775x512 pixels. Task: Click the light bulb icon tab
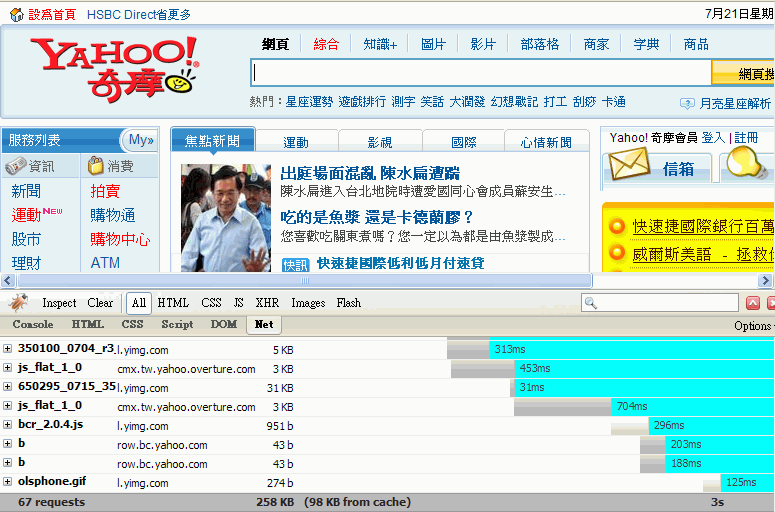(x=746, y=164)
